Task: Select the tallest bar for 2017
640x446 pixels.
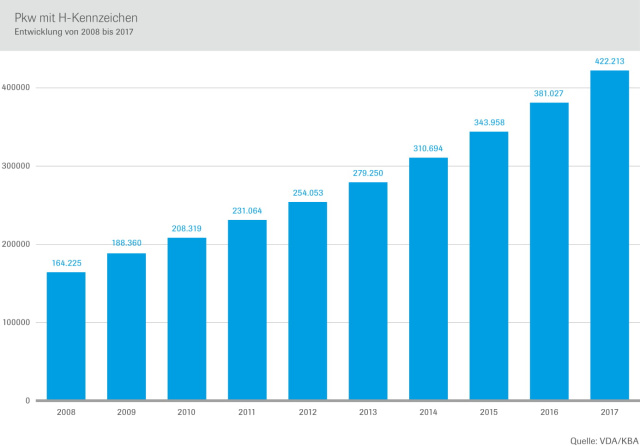Action: [609, 235]
